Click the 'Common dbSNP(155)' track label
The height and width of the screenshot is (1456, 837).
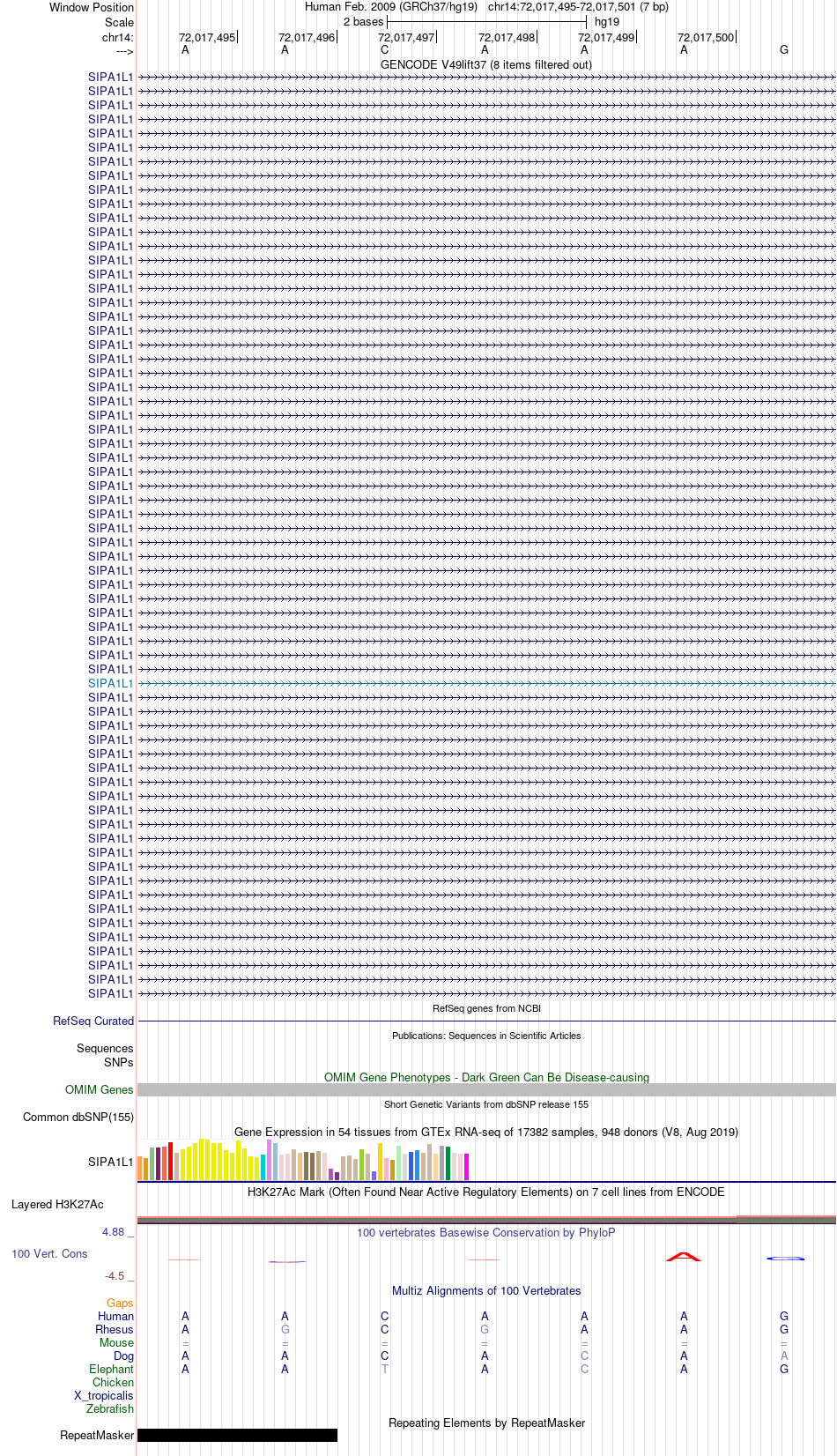tap(78, 1117)
